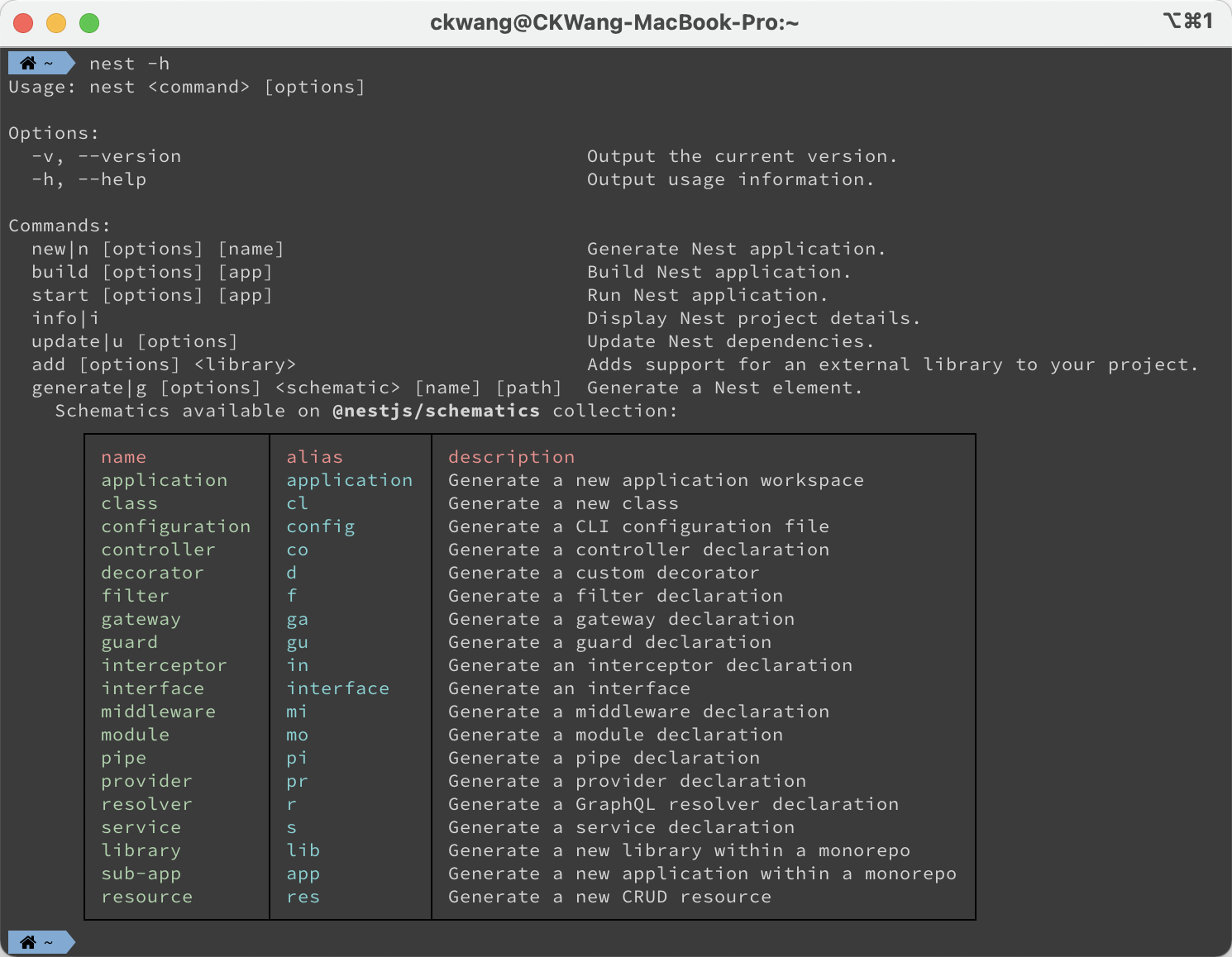The image size is (1232, 957).
Task: Click alias 'mi' for middleware
Action: 298,712
